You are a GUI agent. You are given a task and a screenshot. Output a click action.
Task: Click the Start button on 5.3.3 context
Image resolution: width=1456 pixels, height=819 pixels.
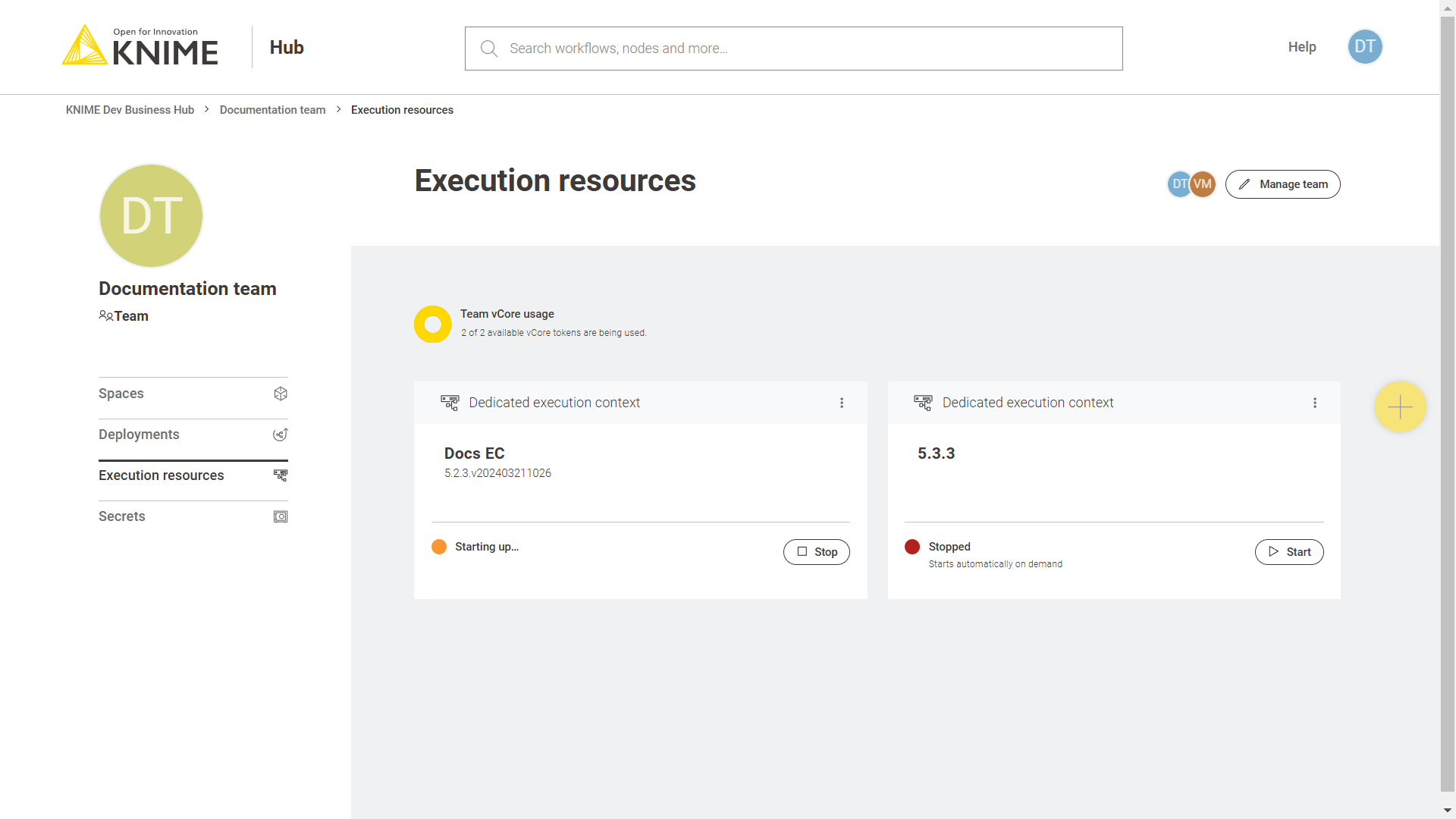[1289, 551]
